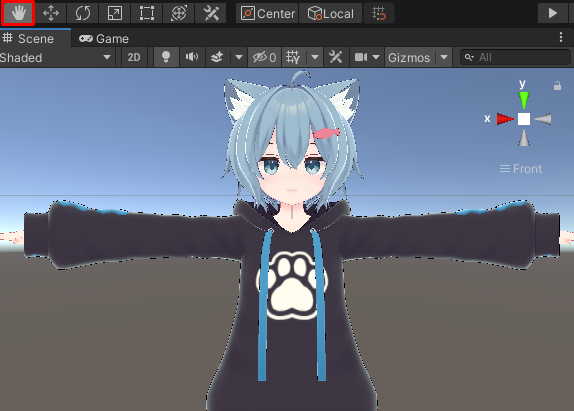The image size is (574, 411).
Task: Expand the Gizmos dropdown arrow
Action: point(444,57)
